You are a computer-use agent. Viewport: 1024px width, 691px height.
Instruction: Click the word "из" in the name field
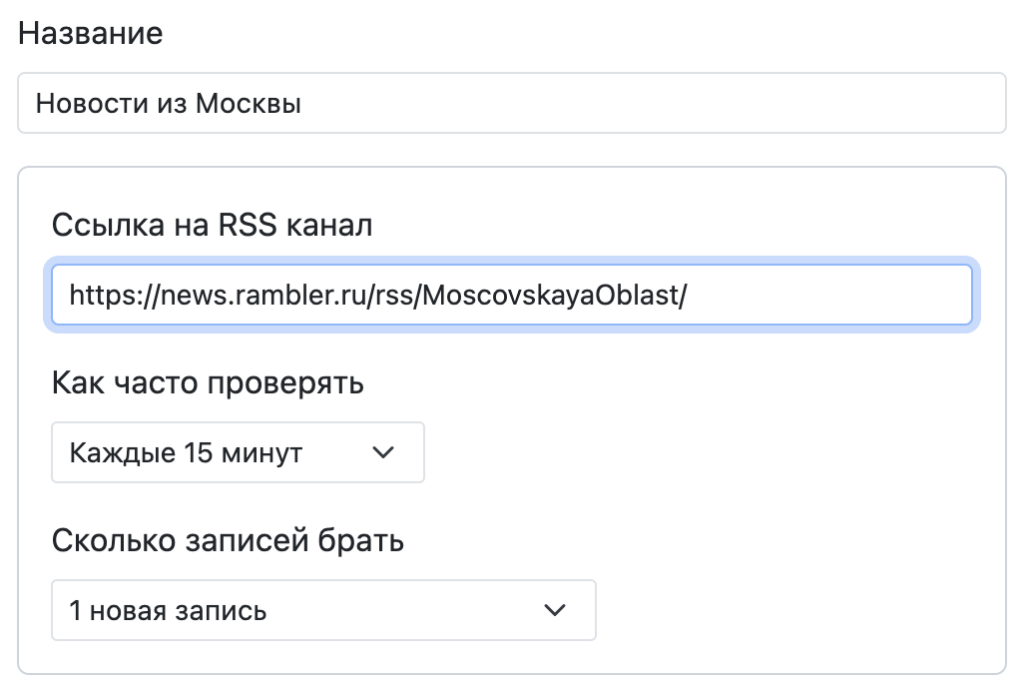click(163, 103)
